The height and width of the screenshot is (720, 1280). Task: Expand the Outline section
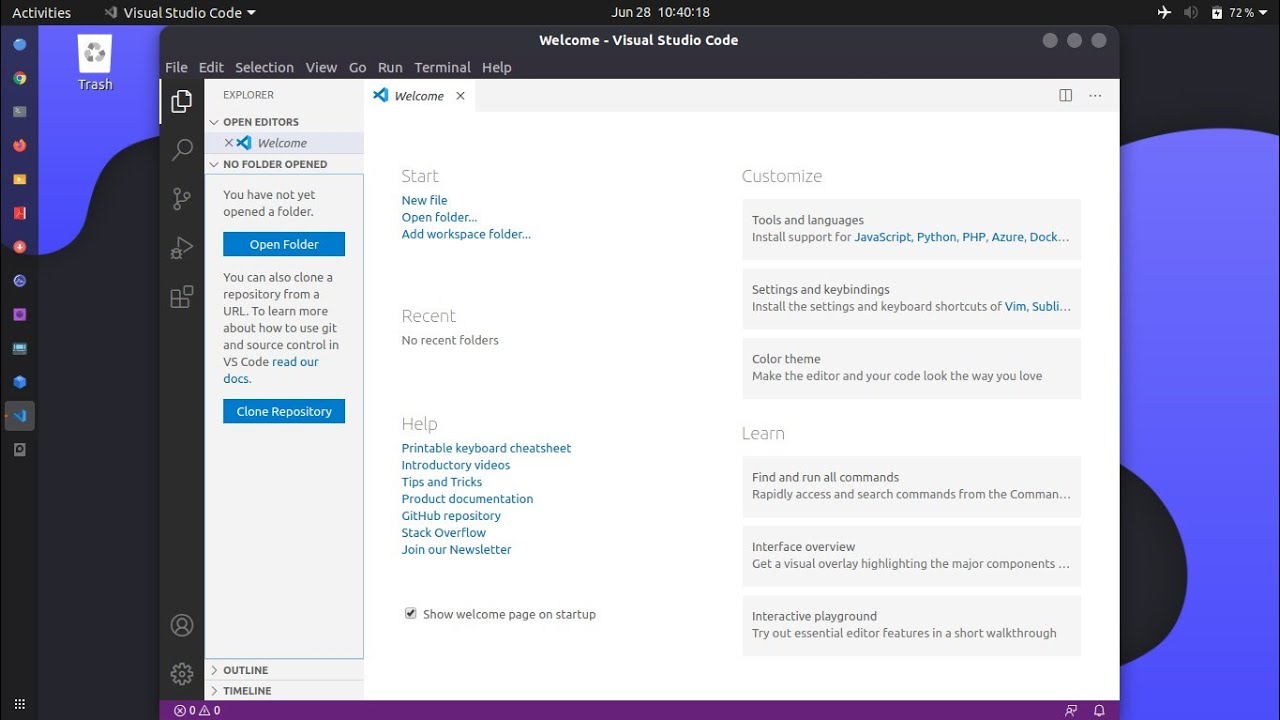(x=284, y=670)
